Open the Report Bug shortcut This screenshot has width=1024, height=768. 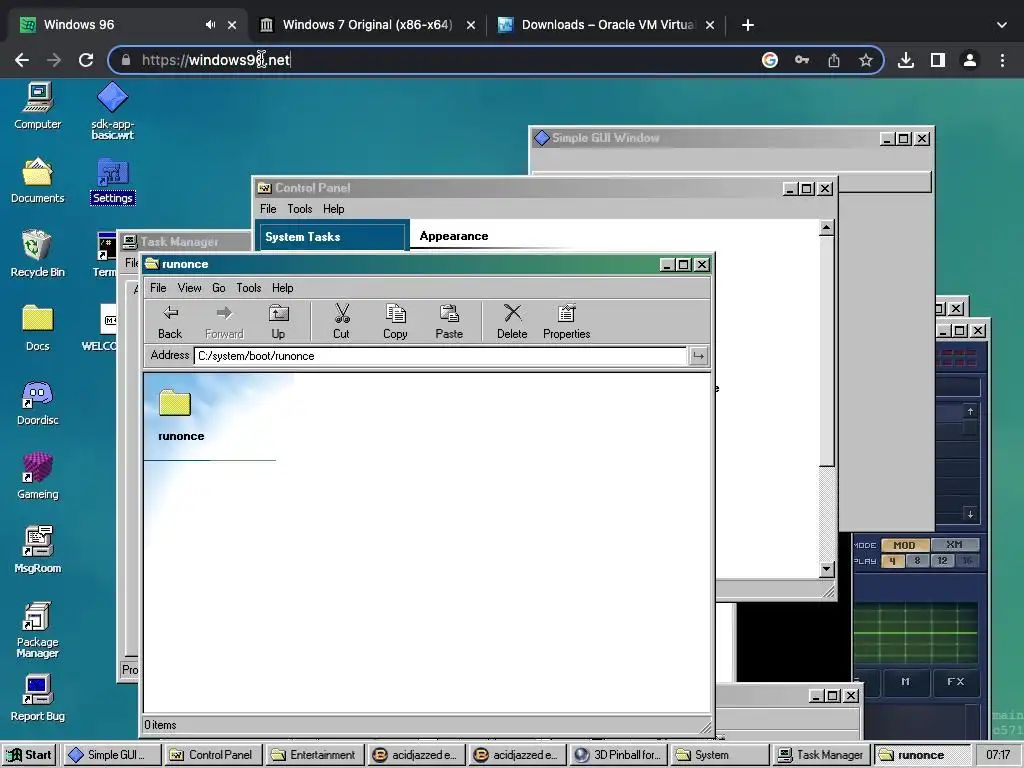pos(37,698)
